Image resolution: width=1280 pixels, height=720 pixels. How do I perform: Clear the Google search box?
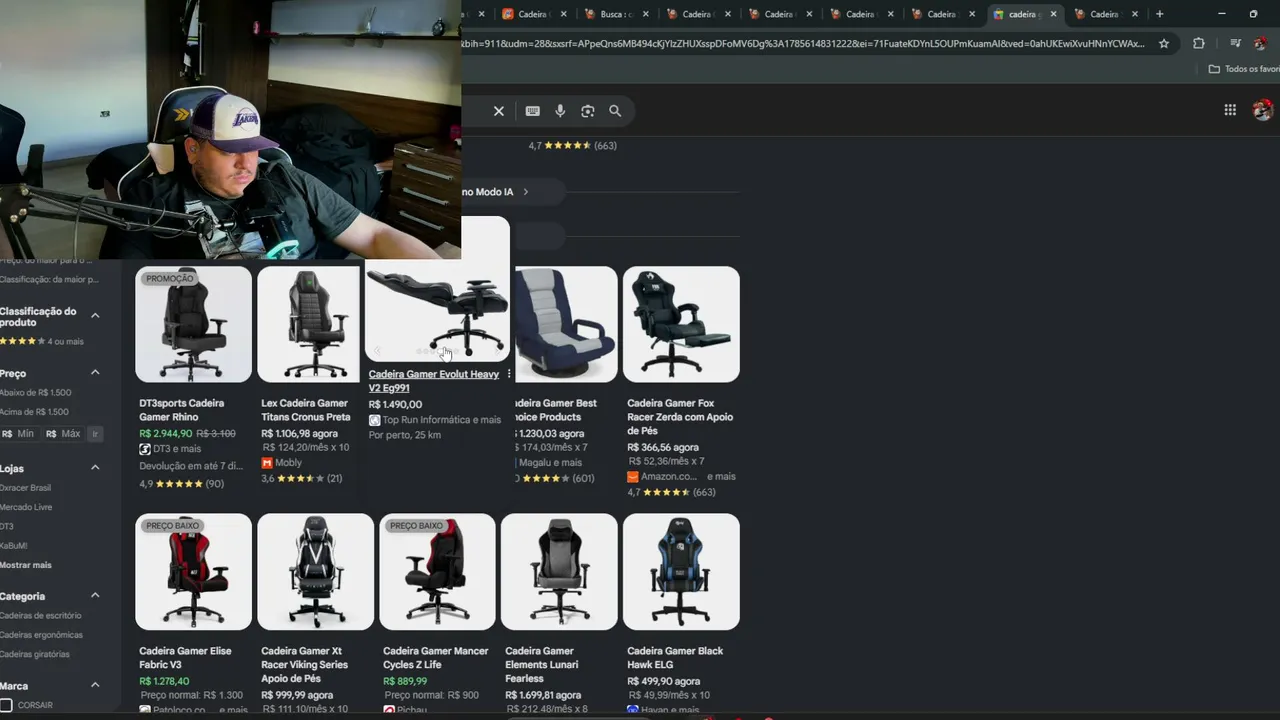tap(499, 111)
